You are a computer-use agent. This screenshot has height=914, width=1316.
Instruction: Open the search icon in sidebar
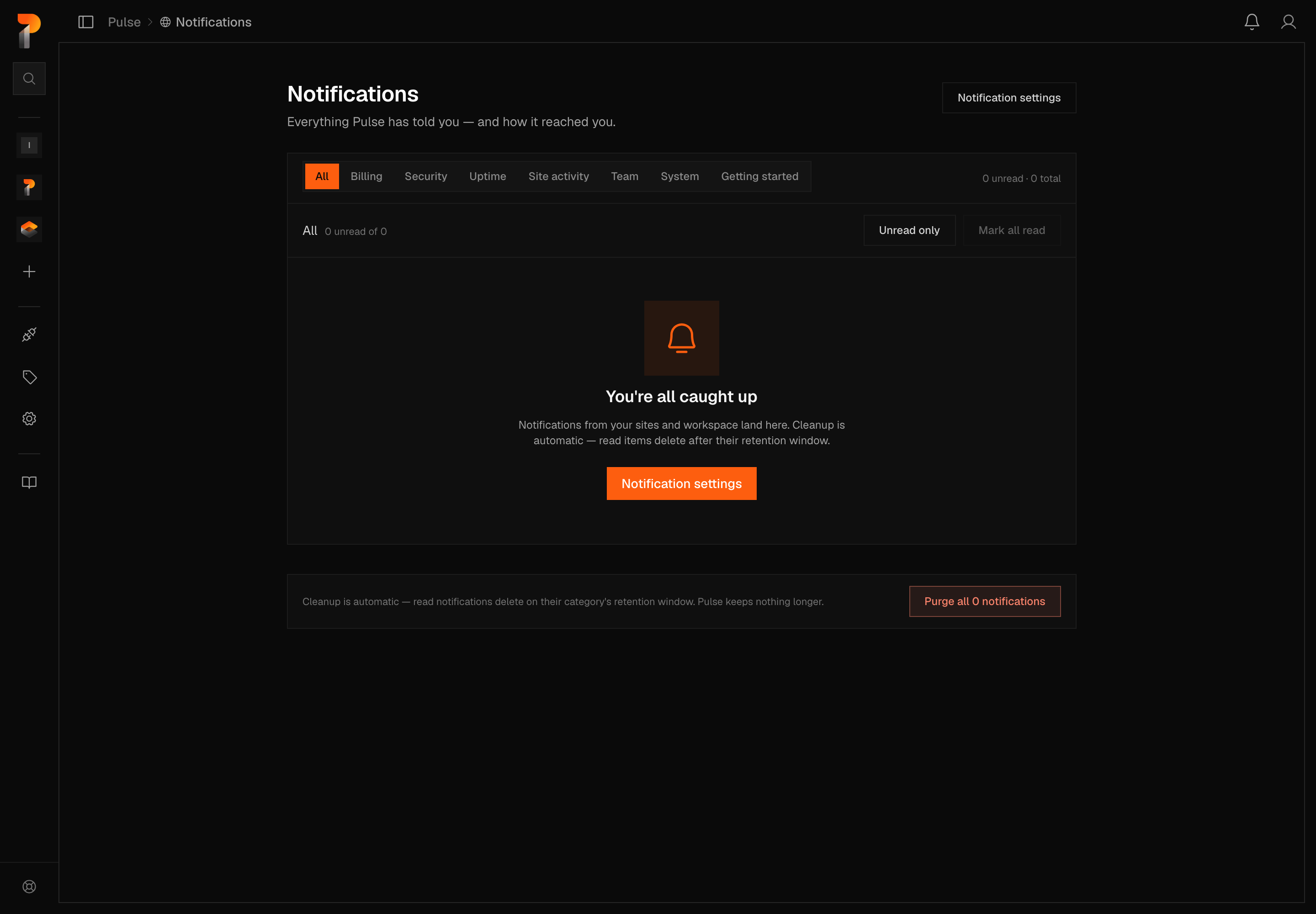29,79
